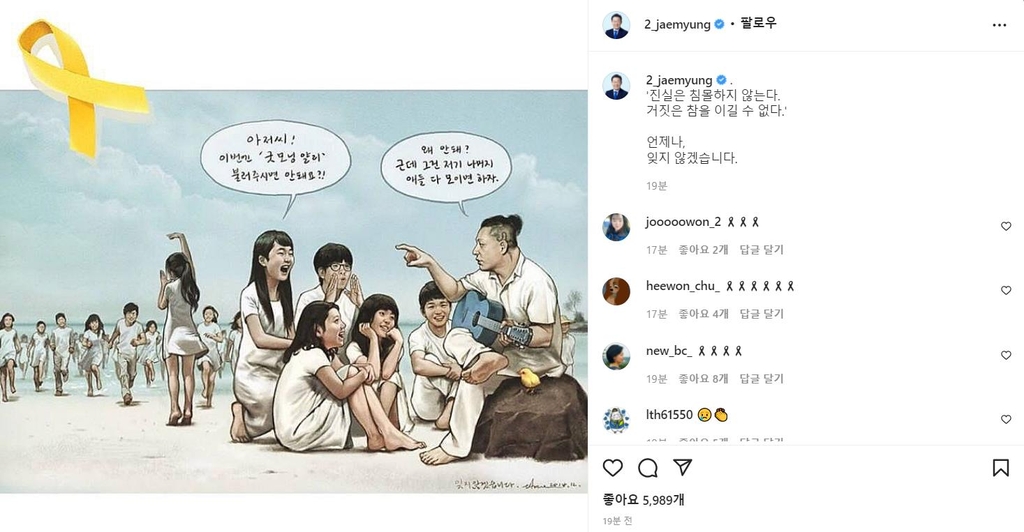Like the post with the heart icon
The image size is (1024, 532).
click(613, 467)
